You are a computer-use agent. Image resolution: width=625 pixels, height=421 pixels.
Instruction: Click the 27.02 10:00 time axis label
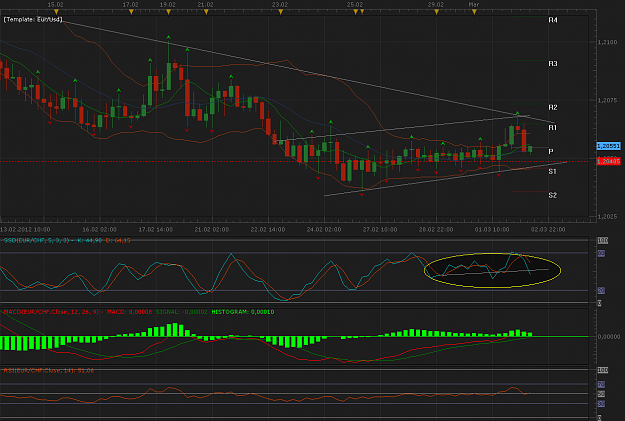380,230
